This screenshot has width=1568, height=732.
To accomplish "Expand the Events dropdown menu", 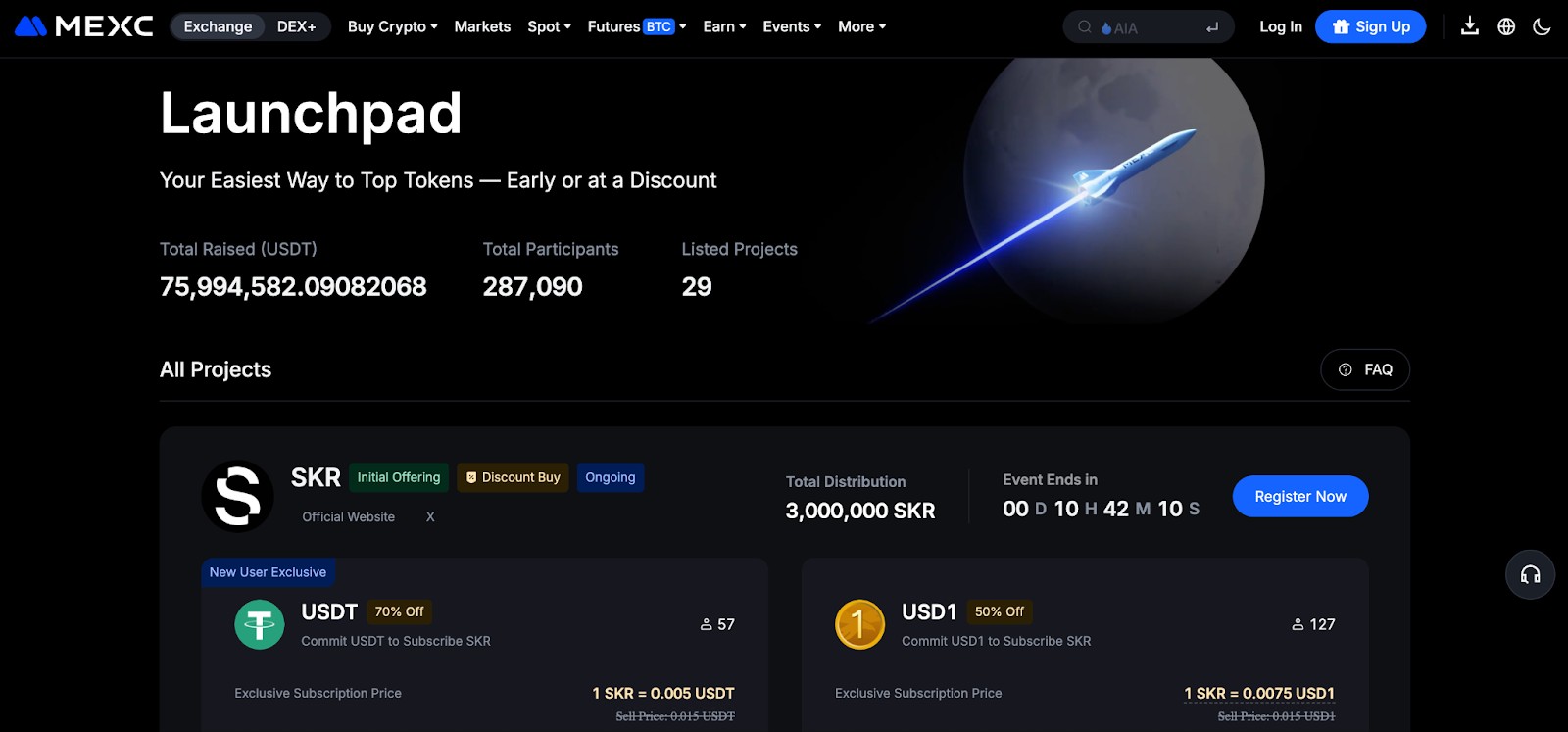I will 792,26.
